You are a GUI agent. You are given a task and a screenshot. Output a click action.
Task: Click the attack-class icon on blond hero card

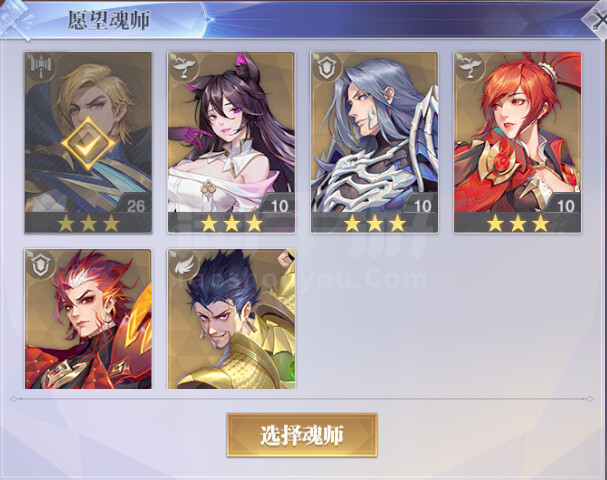(x=40, y=67)
